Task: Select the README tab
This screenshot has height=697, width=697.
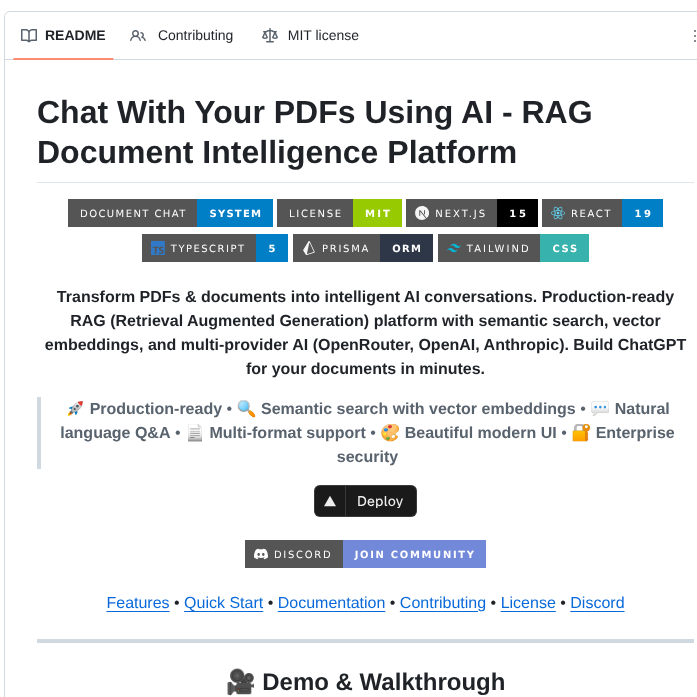Action: click(x=63, y=36)
